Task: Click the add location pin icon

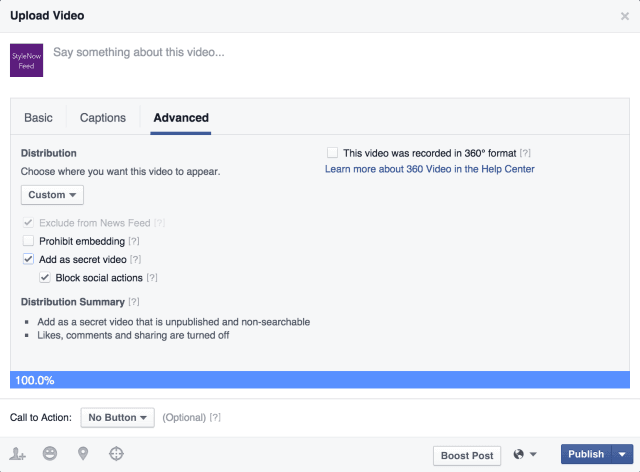Action: point(83,454)
